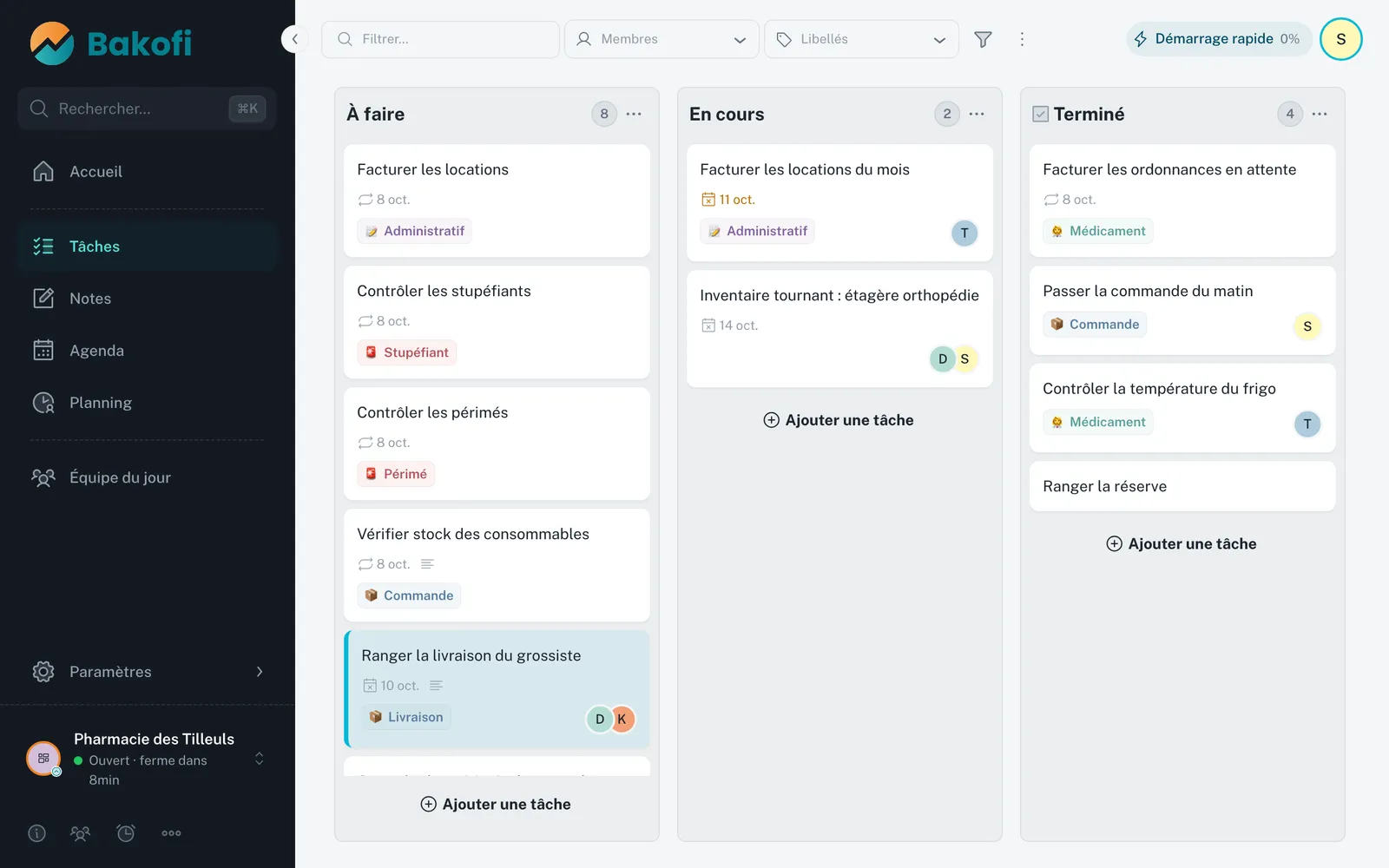The image size is (1389, 868).
Task: Click the T avatar on Facturer les locations du mois
Action: pyautogui.click(x=964, y=233)
